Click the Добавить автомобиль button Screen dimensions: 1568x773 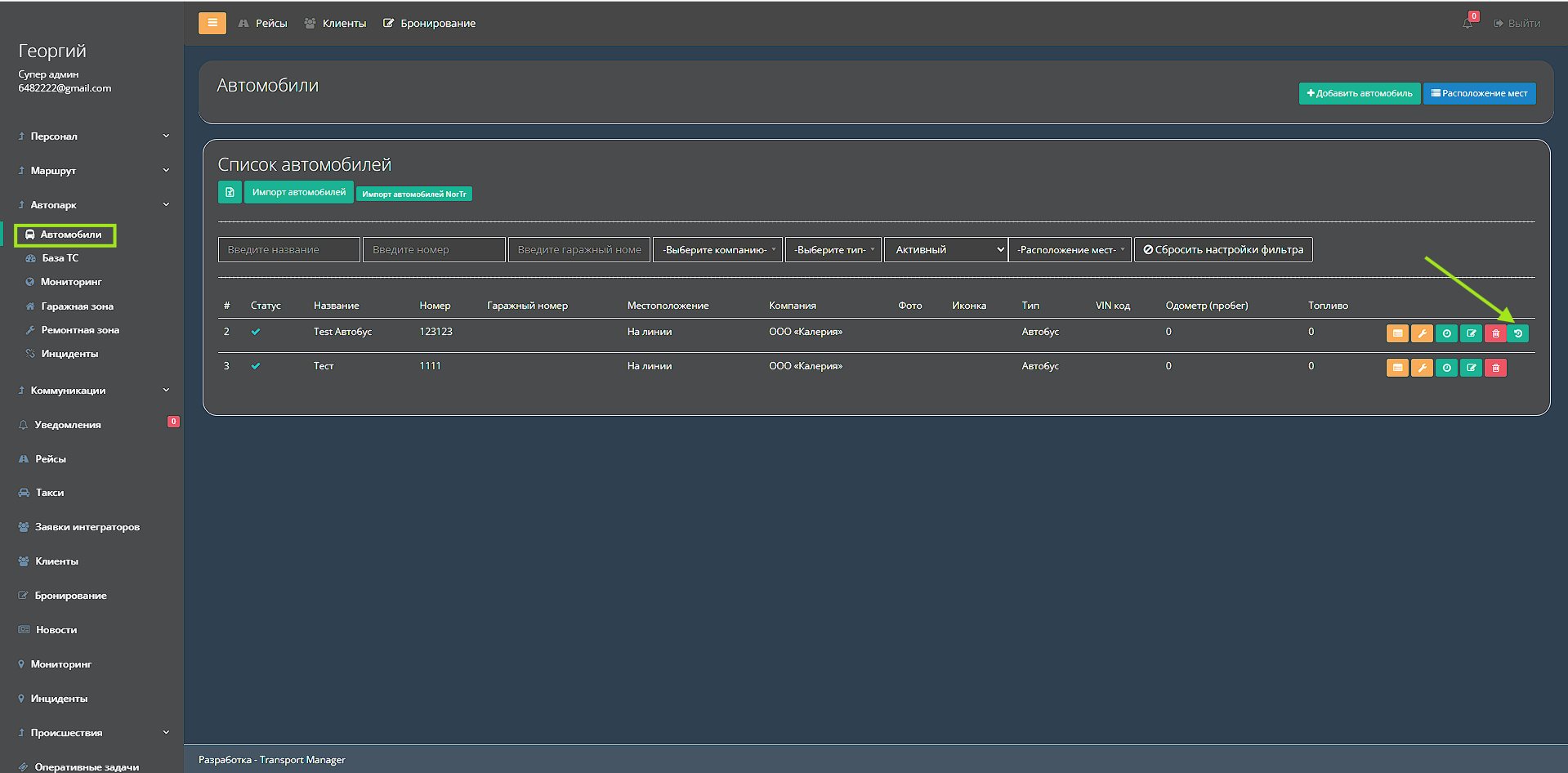[1359, 93]
